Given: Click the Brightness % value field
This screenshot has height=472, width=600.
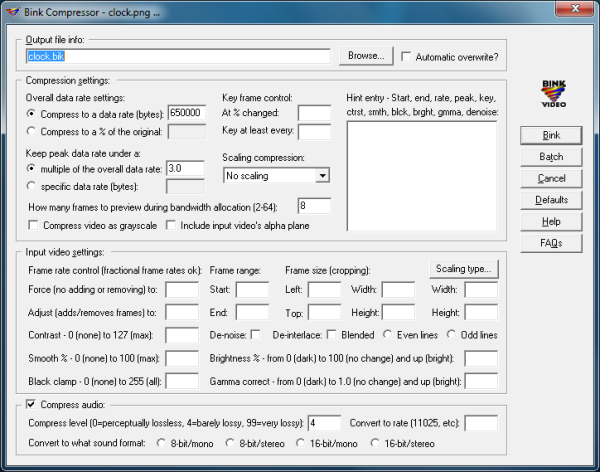Looking at the screenshot, I should tap(481, 358).
